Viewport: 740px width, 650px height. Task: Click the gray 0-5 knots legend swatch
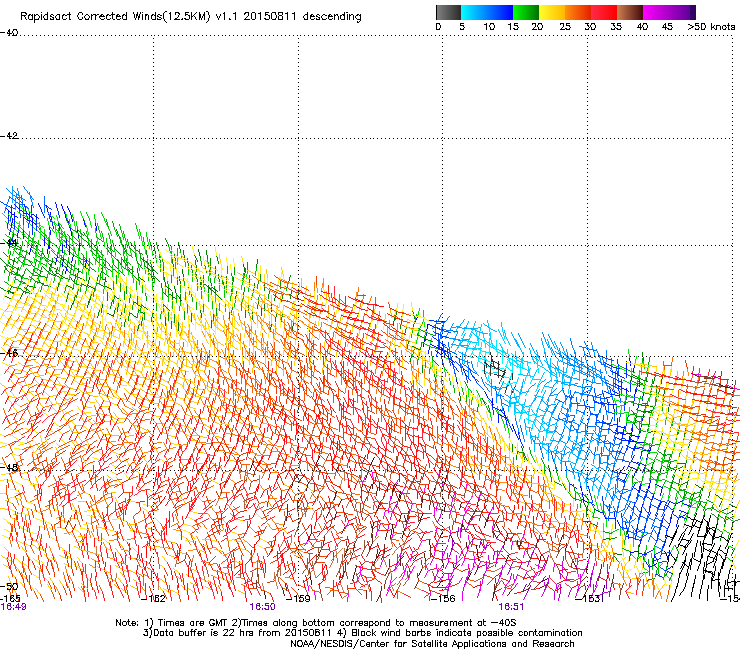tap(448, 12)
